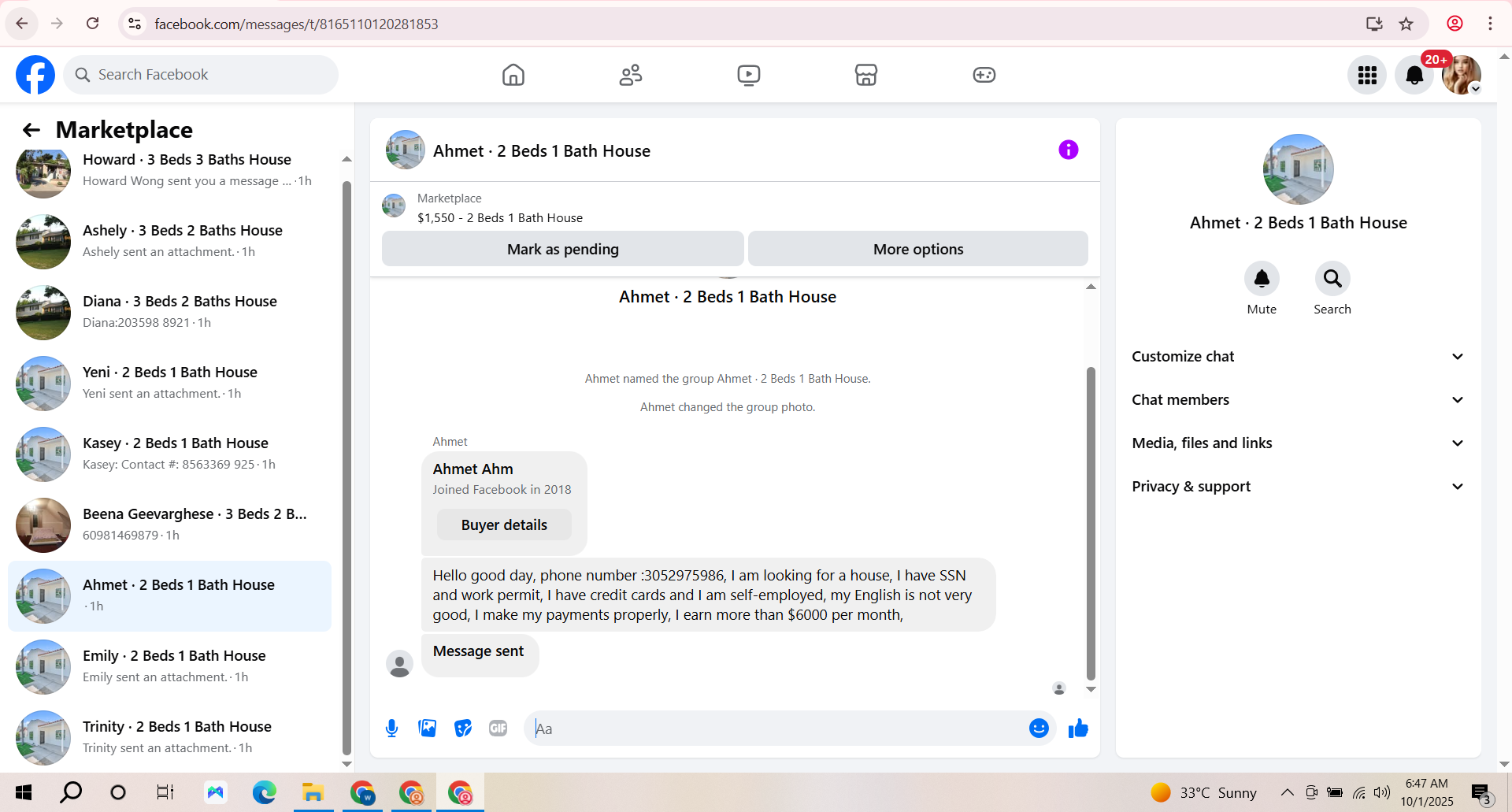Open File Explorer from the taskbar
Screen dimensions: 1512x812
pos(313,792)
